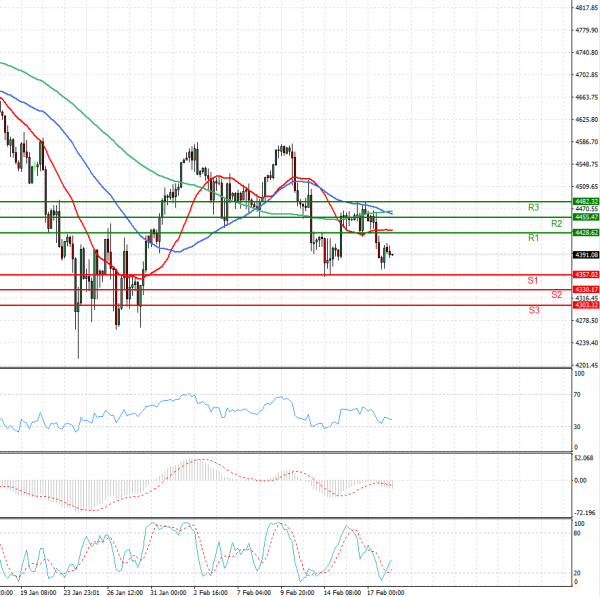Screen dimensions: 600x597
Task: Click the 17 Feb 00:00 date label
Action: 386,593
